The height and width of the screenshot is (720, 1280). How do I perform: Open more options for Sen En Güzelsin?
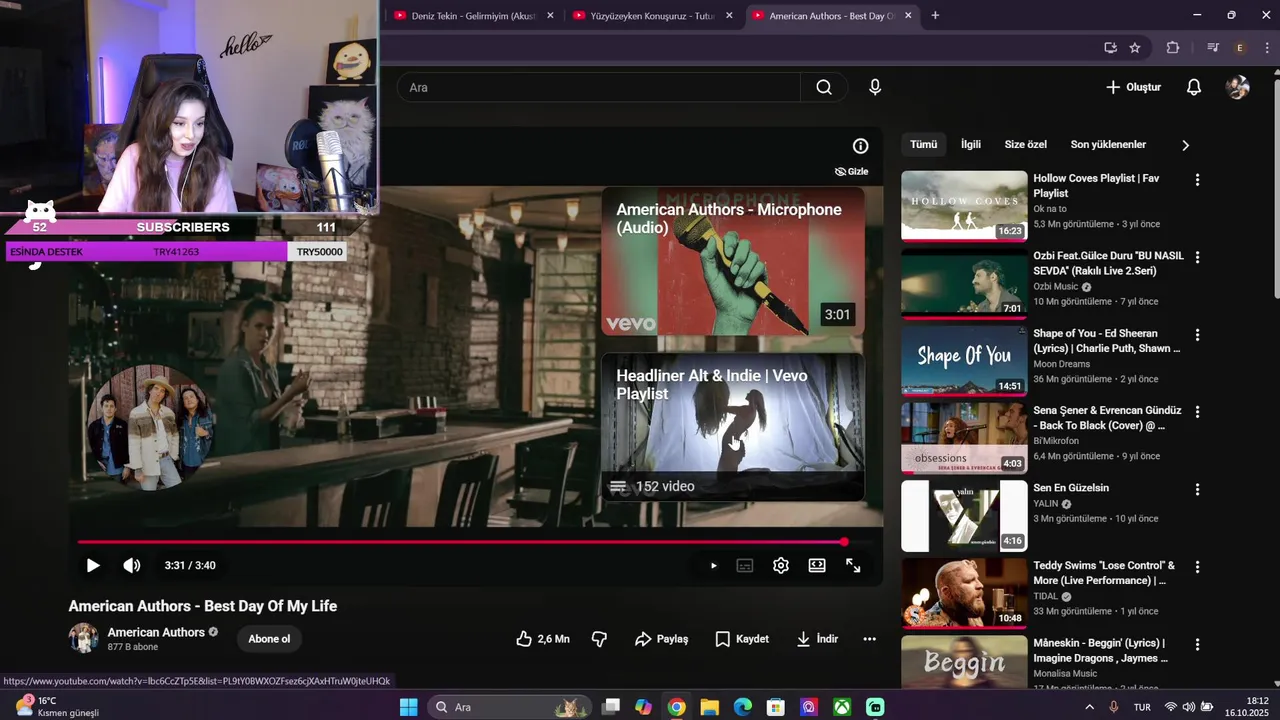[x=1197, y=489]
